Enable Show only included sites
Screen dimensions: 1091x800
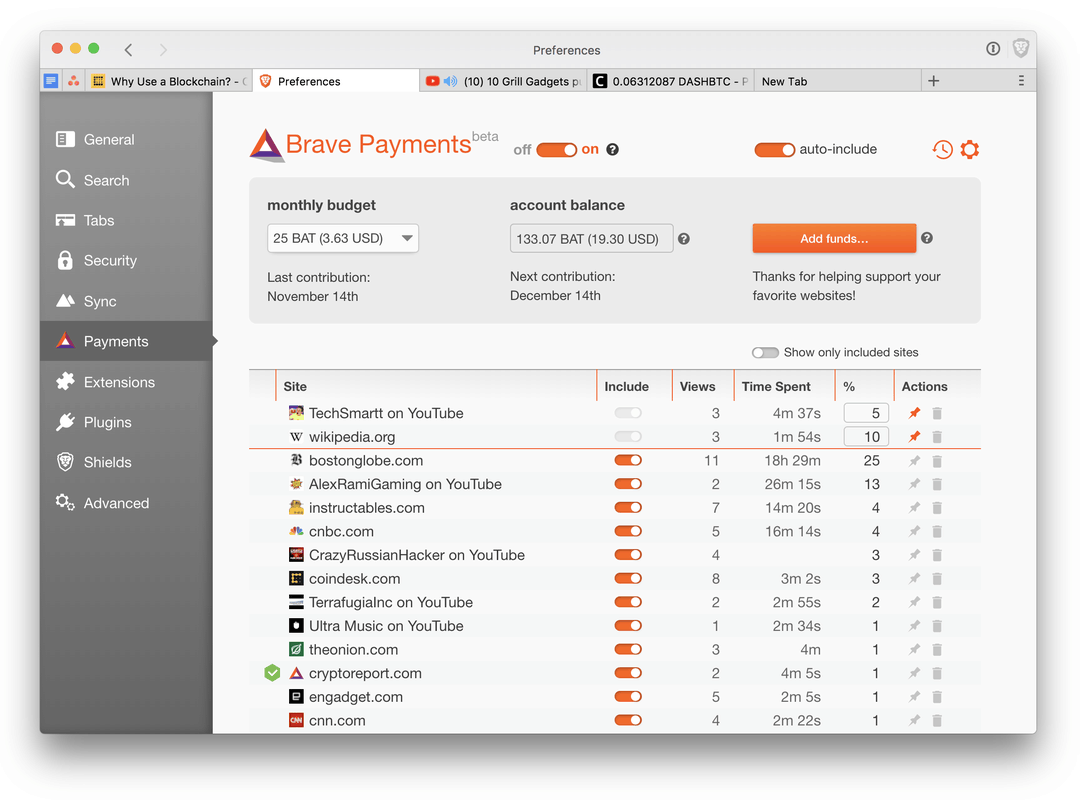765,352
